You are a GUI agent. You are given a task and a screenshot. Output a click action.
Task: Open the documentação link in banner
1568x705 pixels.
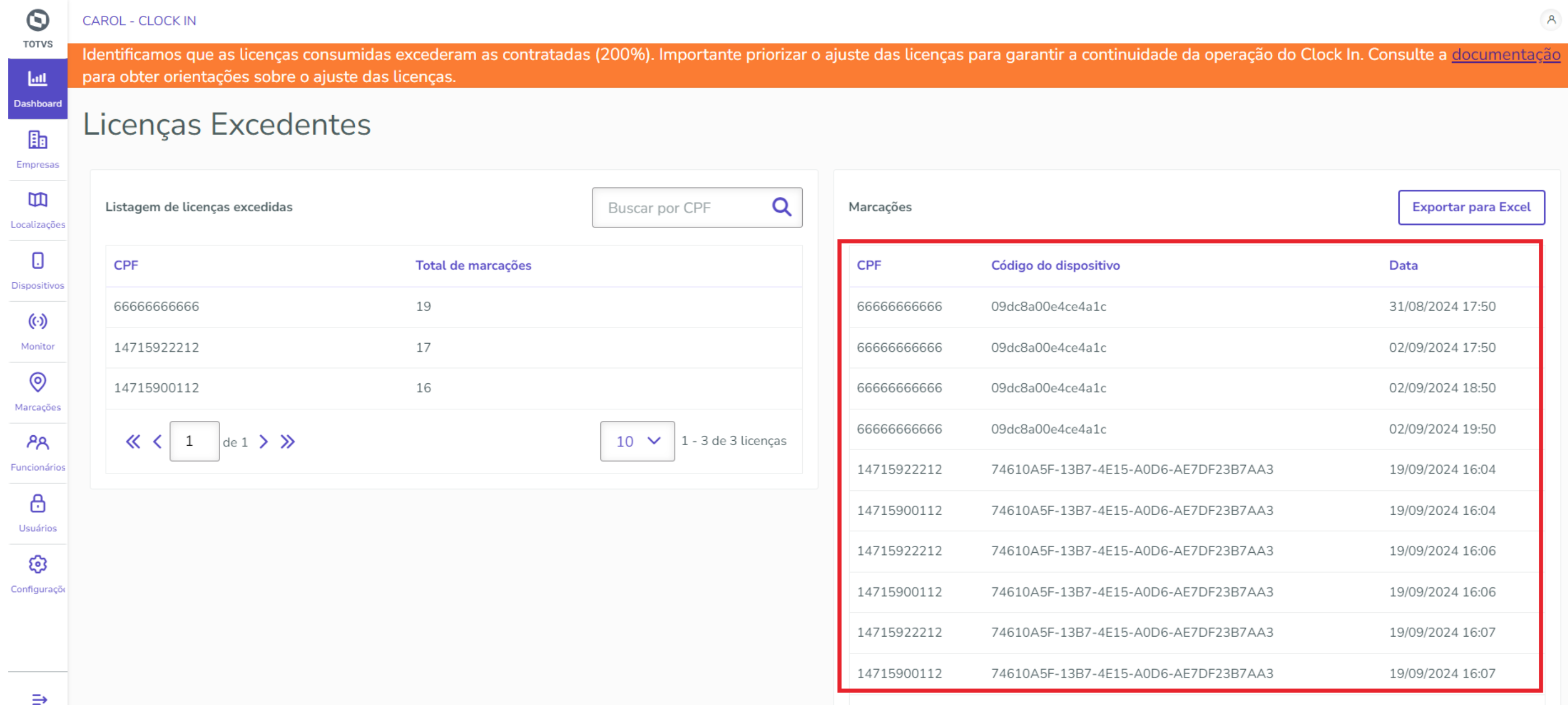(x=1505, y=54)
